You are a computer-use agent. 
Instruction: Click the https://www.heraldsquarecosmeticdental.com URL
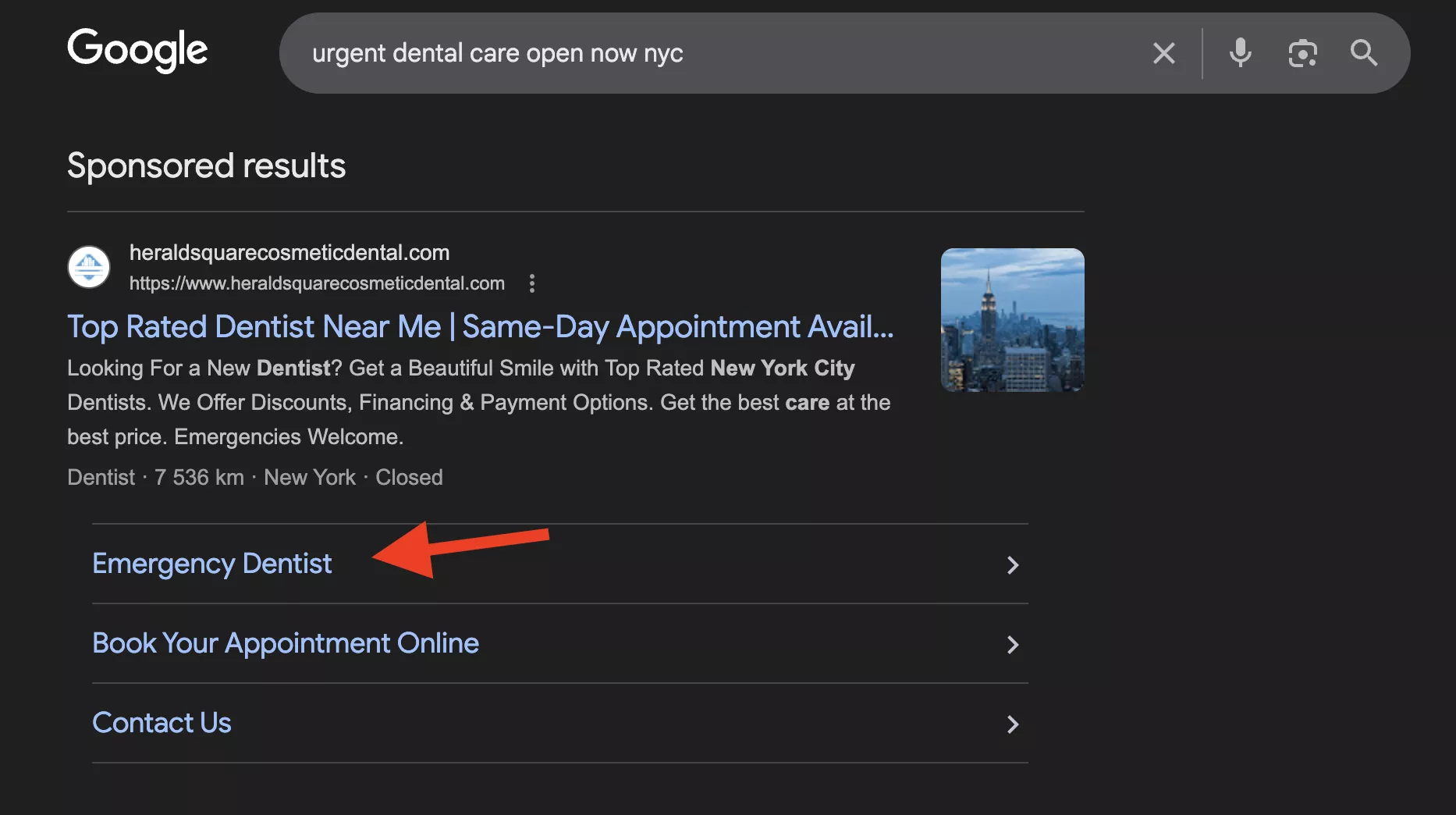[317, 283]
